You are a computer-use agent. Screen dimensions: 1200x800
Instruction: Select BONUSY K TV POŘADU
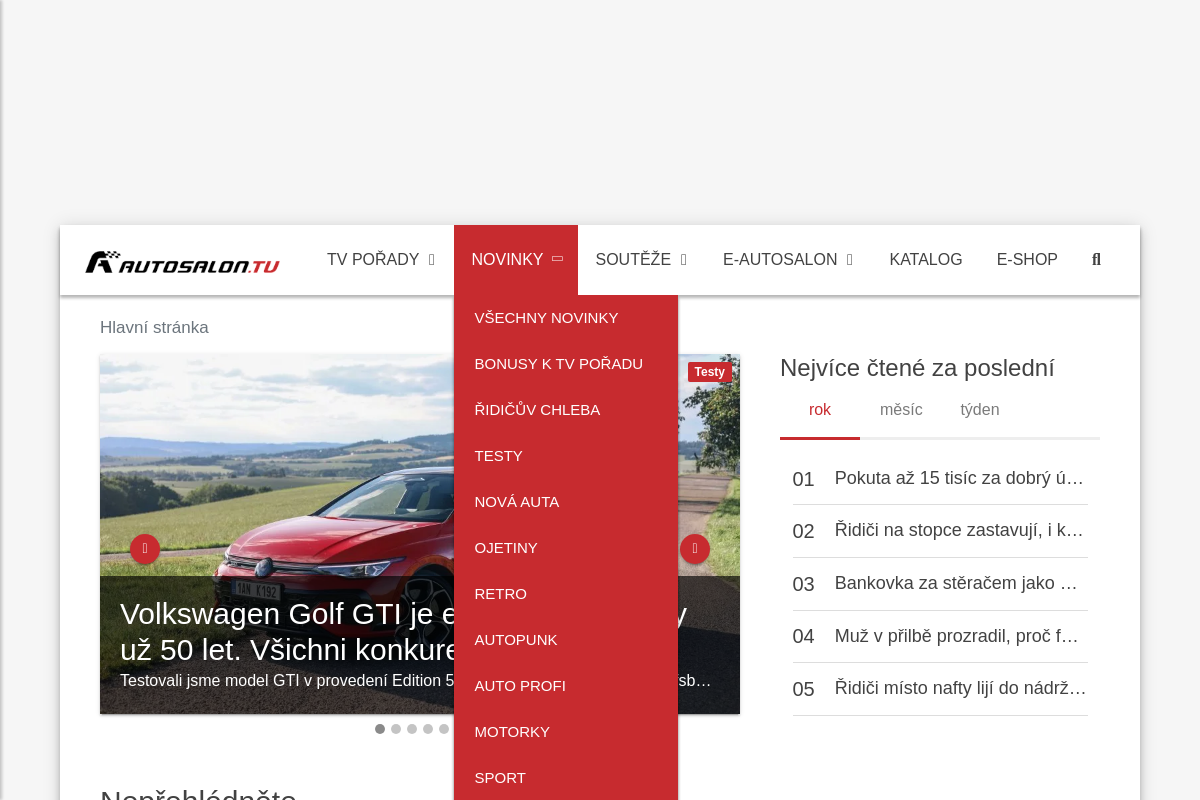566,364
